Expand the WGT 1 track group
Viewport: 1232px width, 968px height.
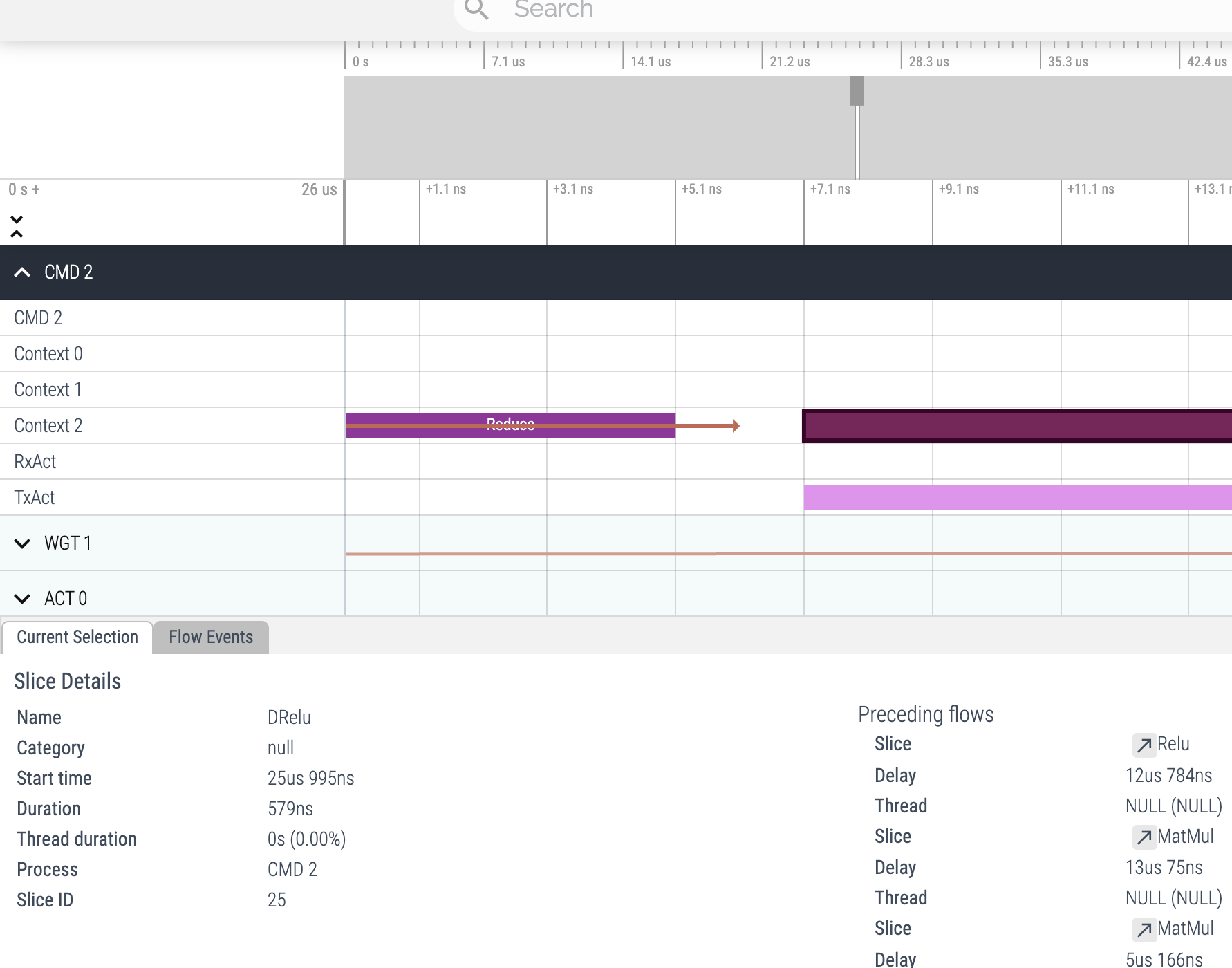(x=22, y=543)
